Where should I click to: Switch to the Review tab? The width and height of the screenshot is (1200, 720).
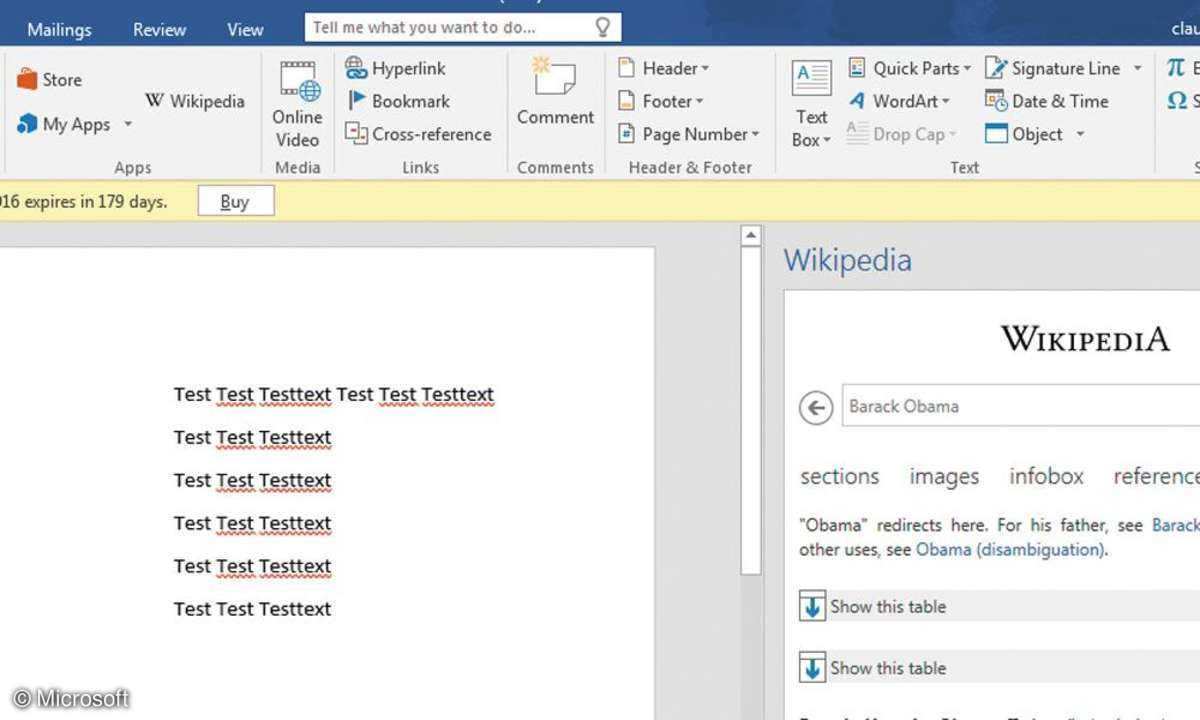pos(160,29)
